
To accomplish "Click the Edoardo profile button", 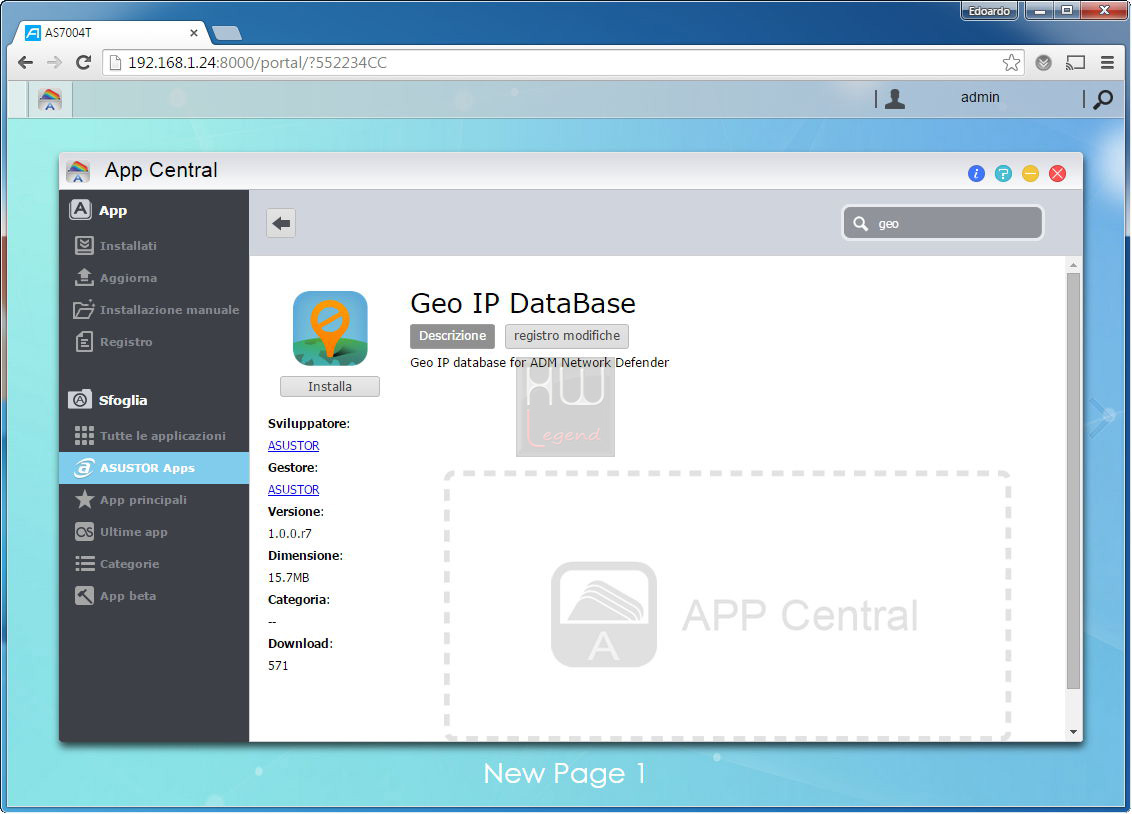I will [989, 11].
